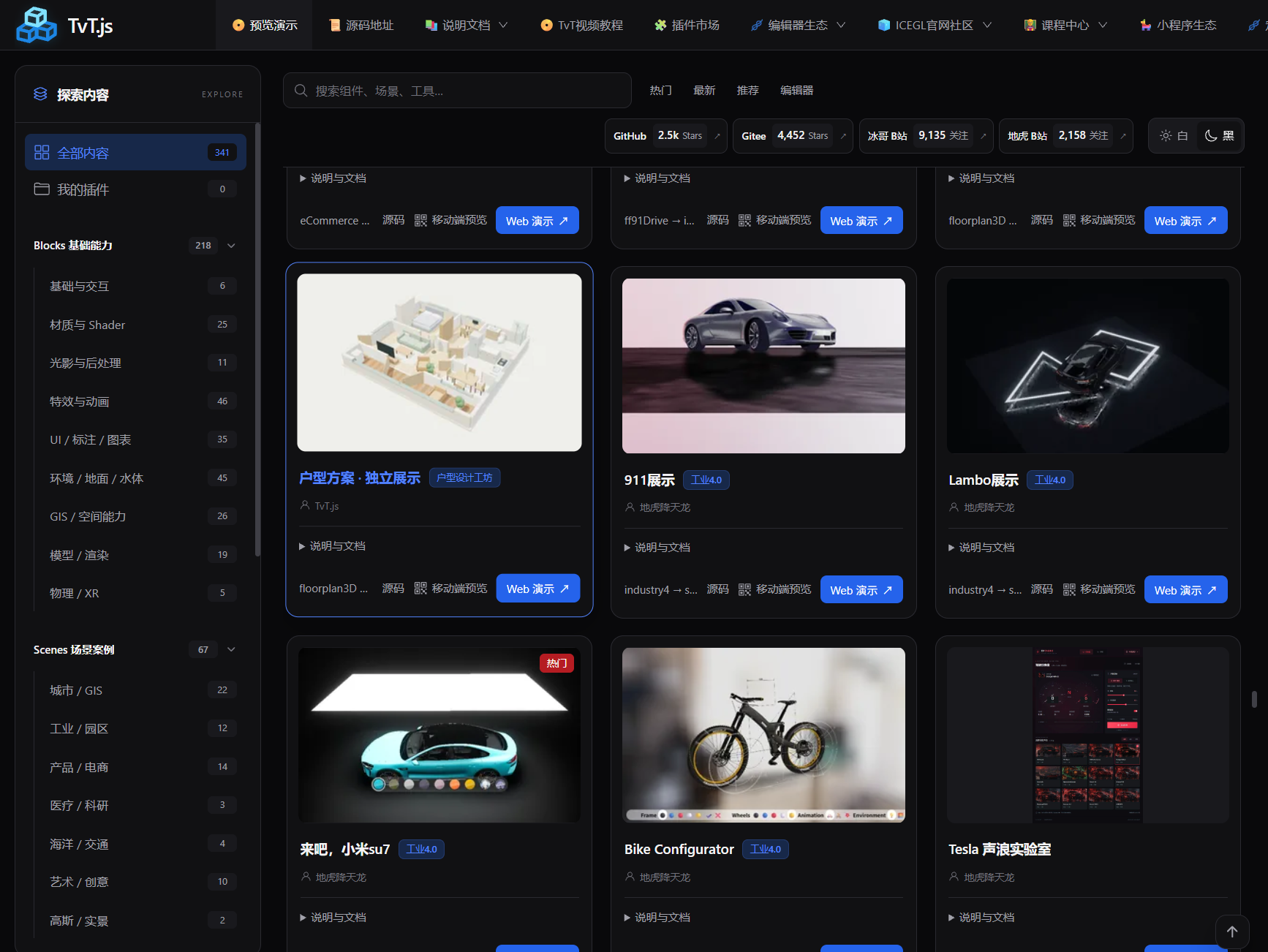
Task: Open the 编辑器生态 dropdown menu
Action: 798,25
